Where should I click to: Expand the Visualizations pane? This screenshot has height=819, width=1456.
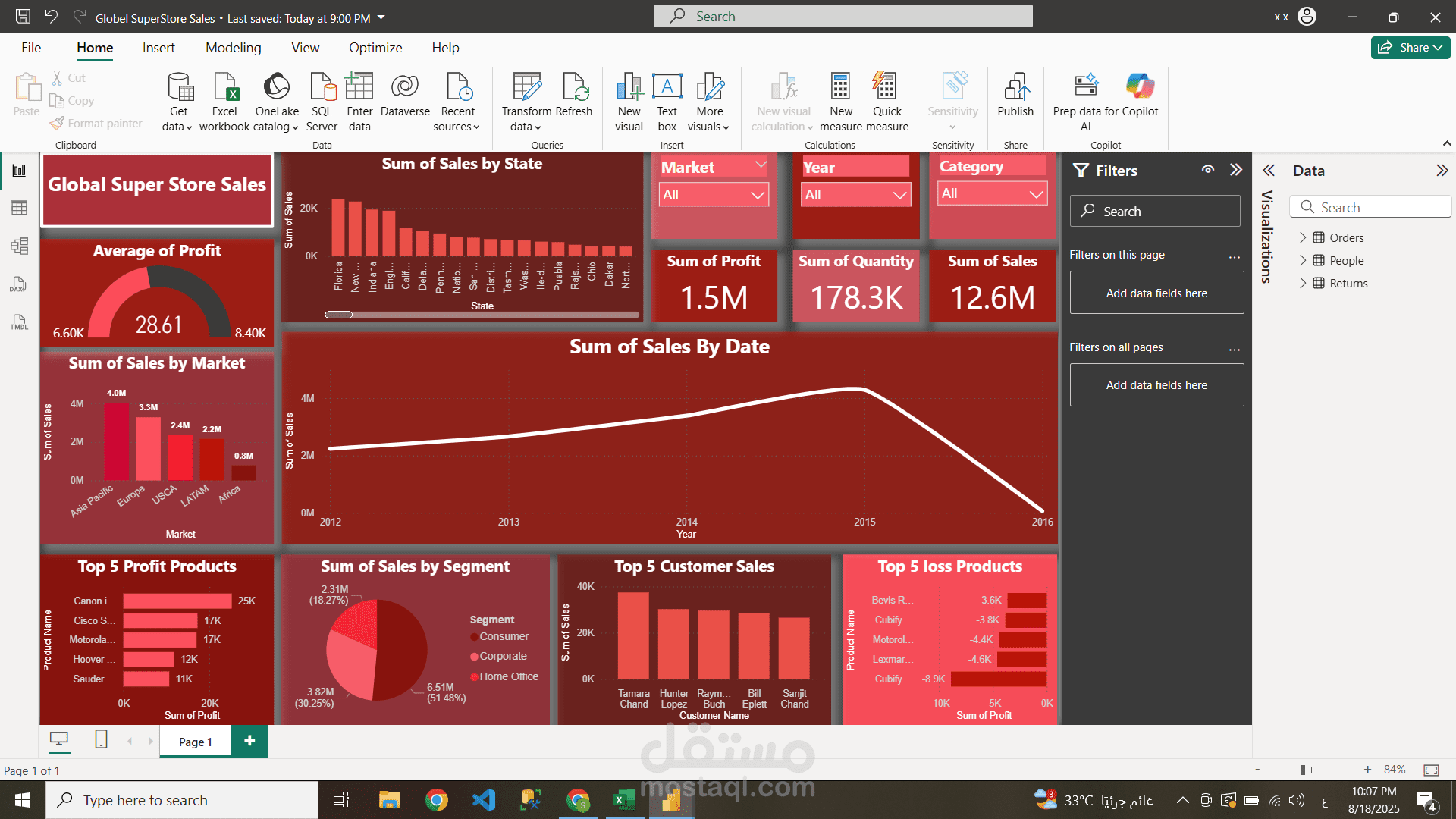[x=1269, y=171]
